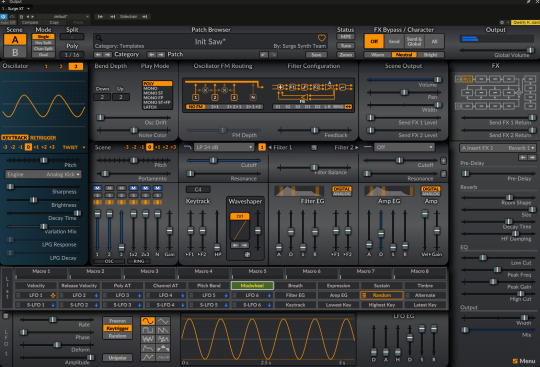Adjust the Filter 1 Cutoff slider

pos(224,160)
